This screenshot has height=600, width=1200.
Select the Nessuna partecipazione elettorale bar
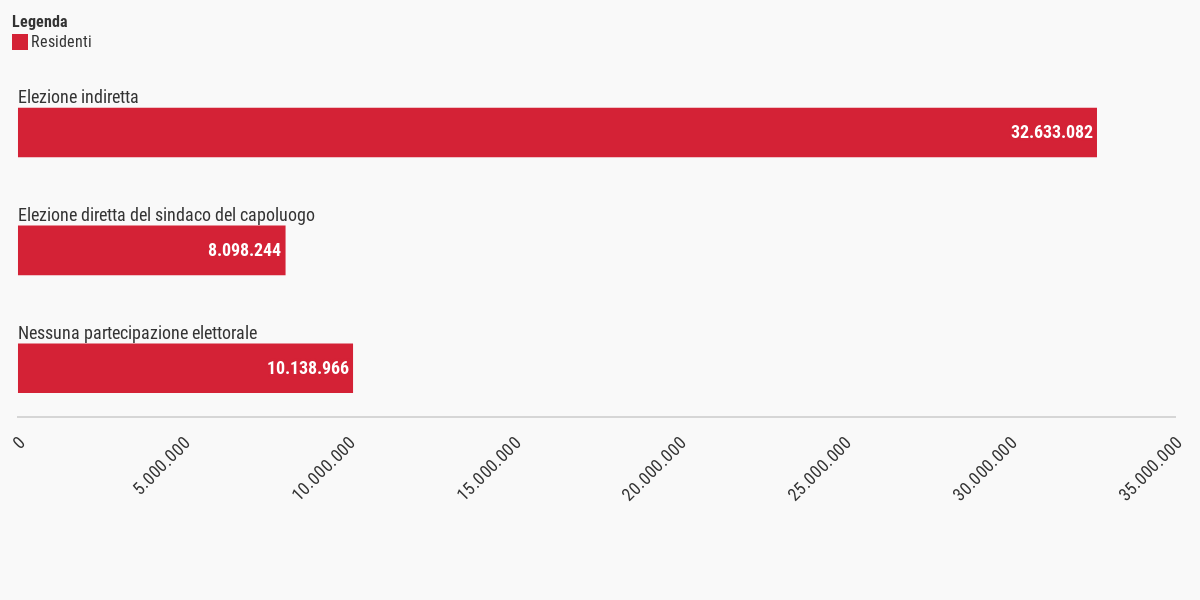[185, 368]
